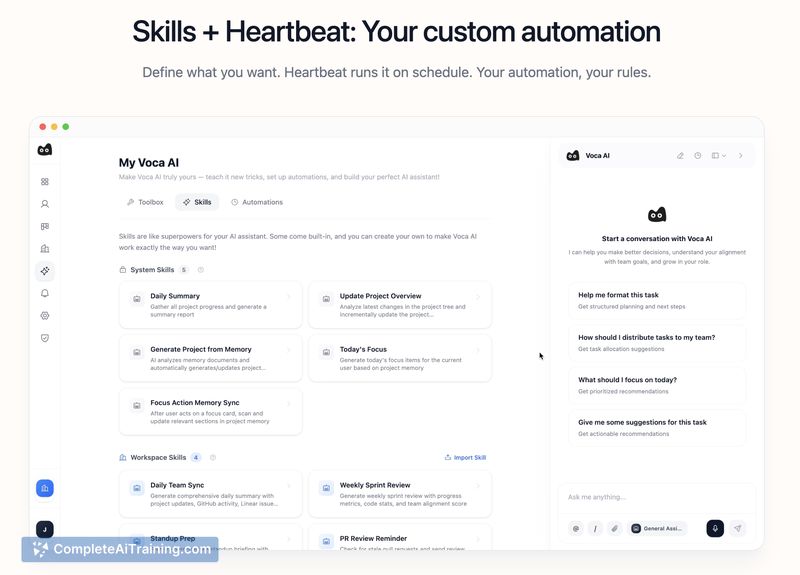Select 'How should I distribute tasks' suggestion
Viewport: 800px width, 575px height.
point(657,343)
